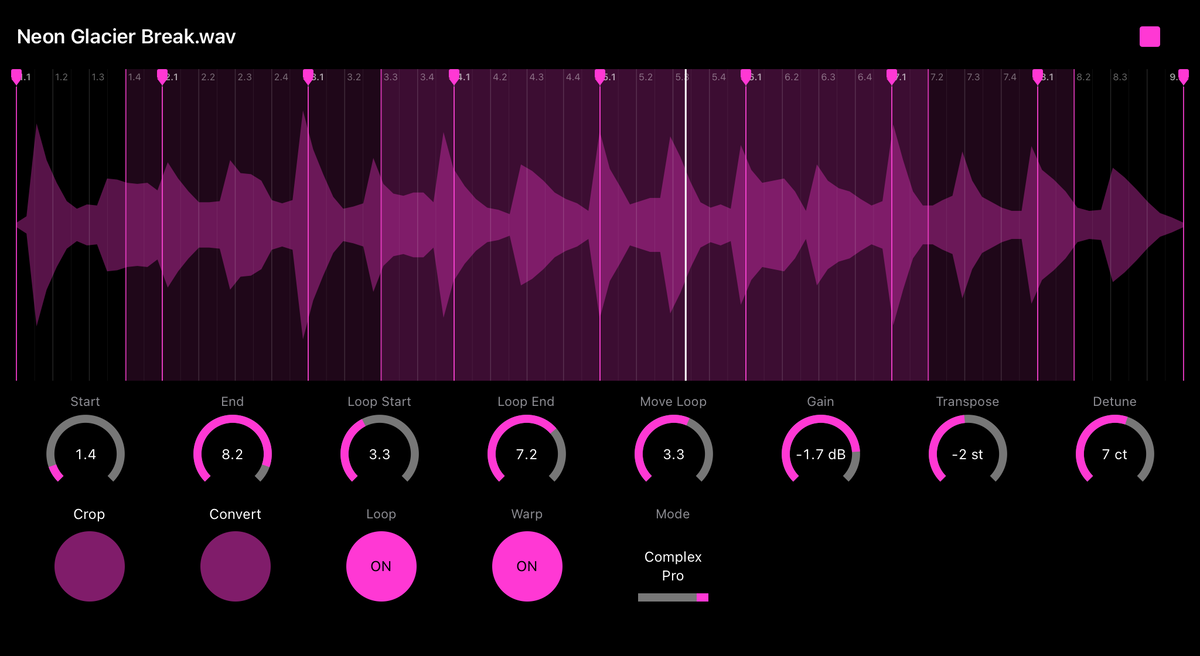Click ruler label 5.2

(x=646, y=77)
